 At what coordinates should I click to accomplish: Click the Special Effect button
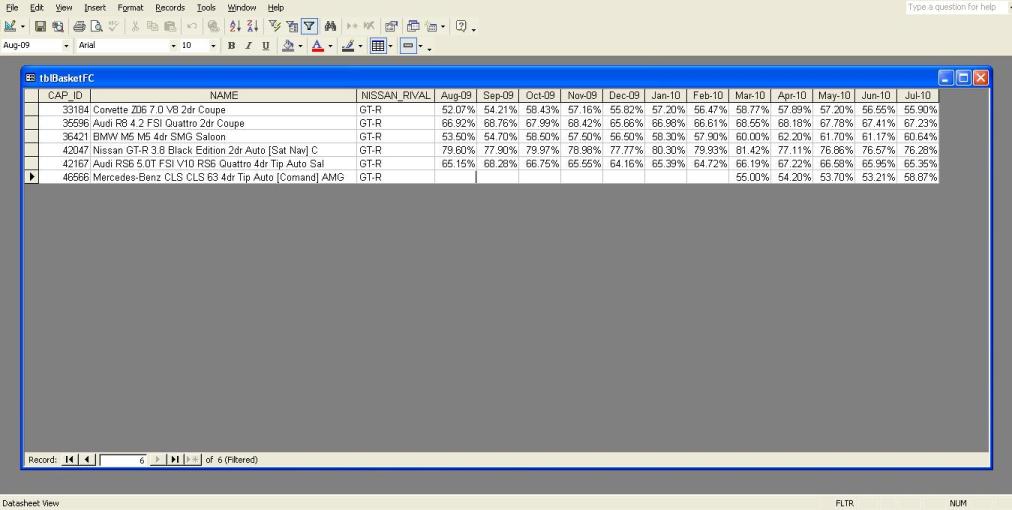(x=408, y=46)
